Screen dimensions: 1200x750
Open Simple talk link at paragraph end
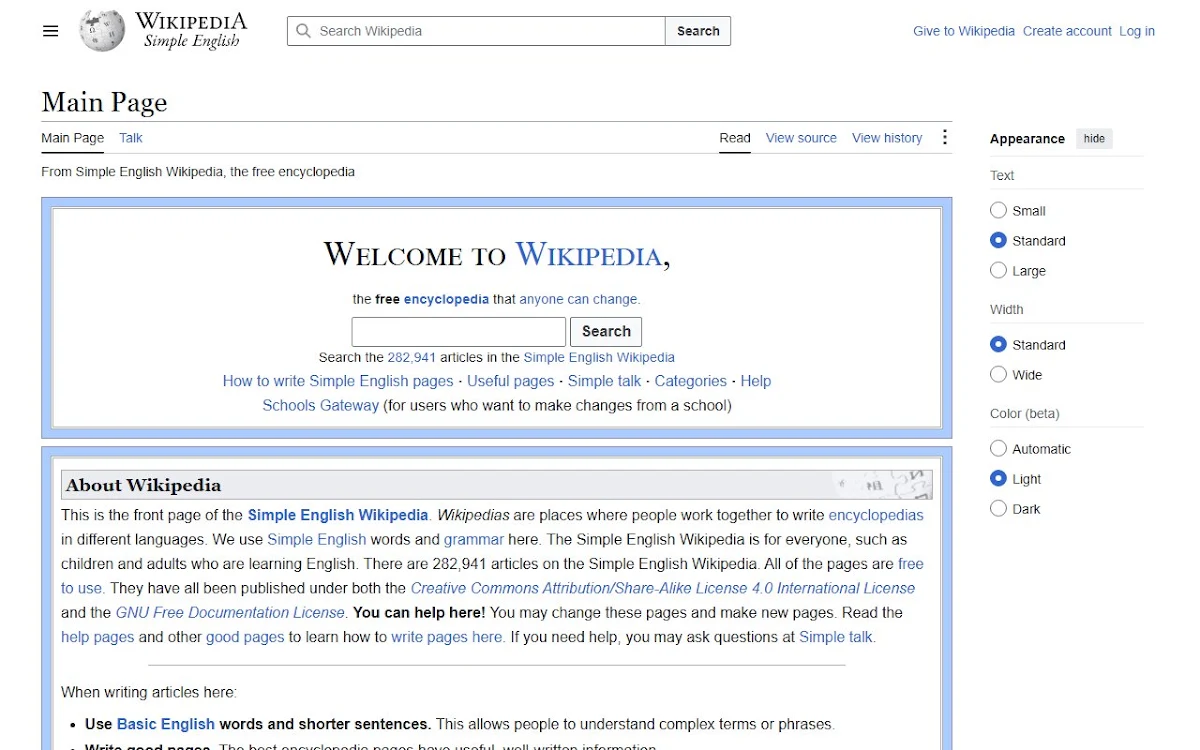pyautogui.click(x=836, y=637)
